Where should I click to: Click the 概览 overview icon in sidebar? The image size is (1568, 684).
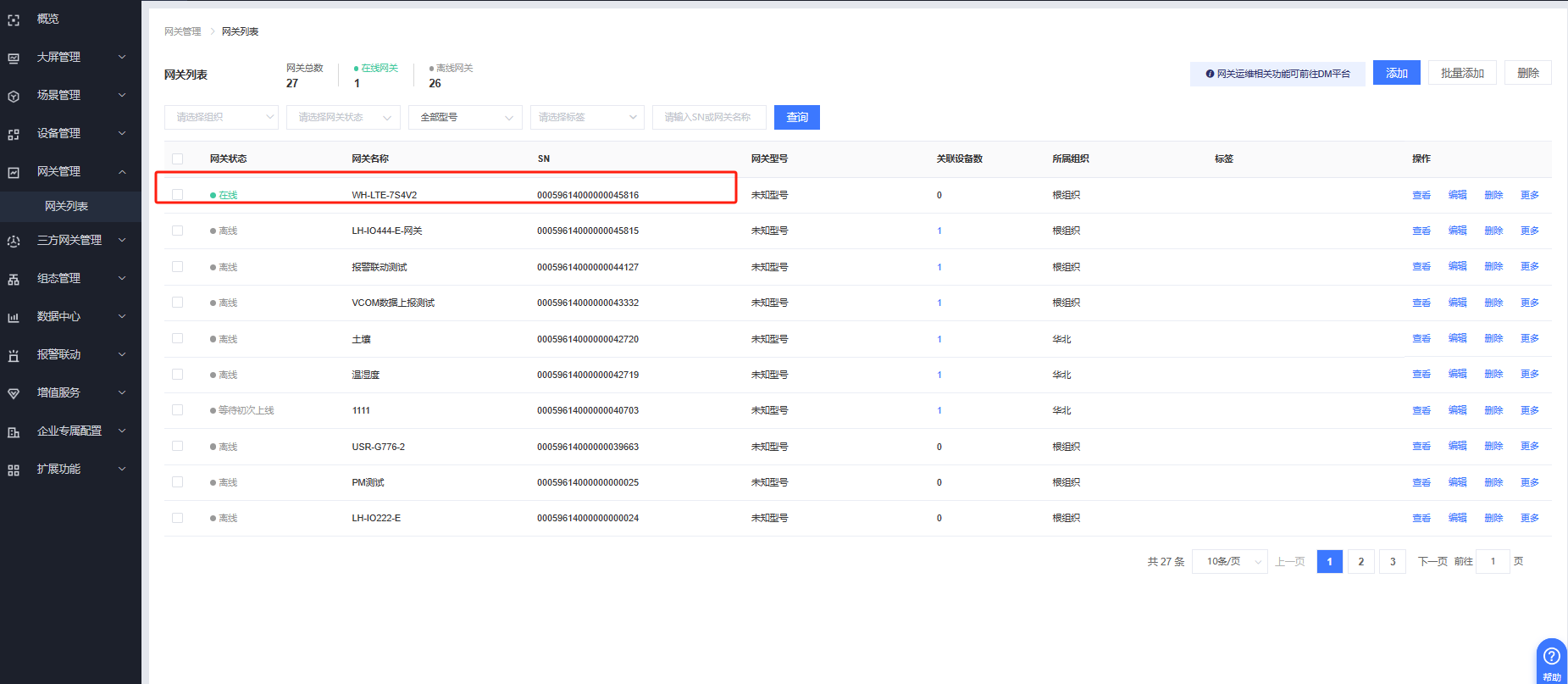pos(14,19)
